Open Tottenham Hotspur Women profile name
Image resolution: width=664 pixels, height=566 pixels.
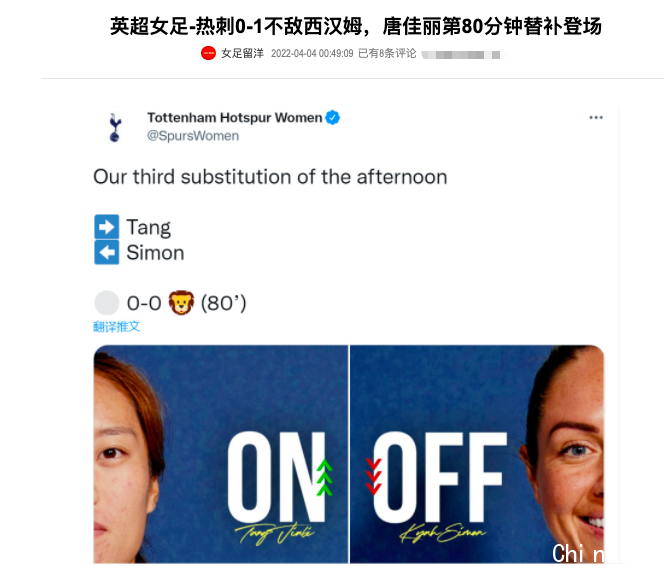(235, 118)
